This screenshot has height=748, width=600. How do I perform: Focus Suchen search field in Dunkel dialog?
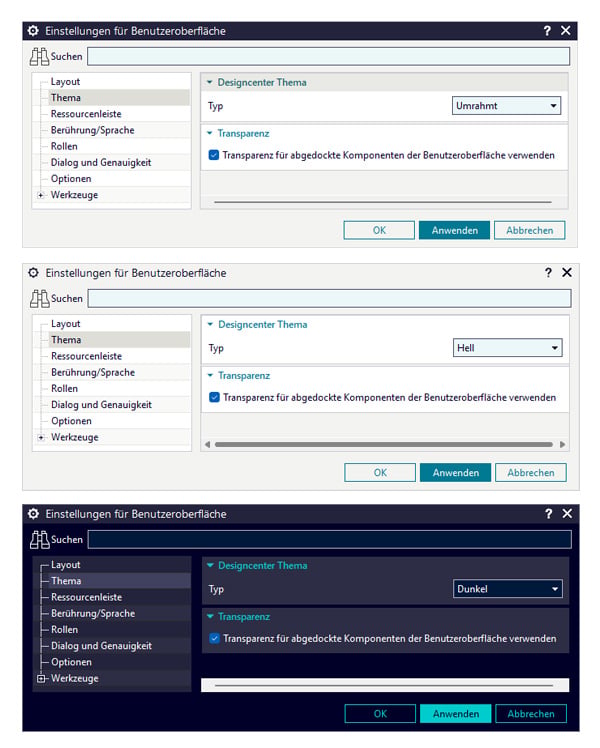[x=330, y=540]
